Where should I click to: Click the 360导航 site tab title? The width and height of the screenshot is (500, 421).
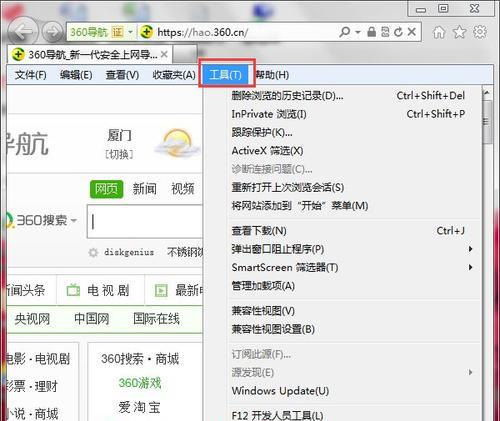[93, 54]
